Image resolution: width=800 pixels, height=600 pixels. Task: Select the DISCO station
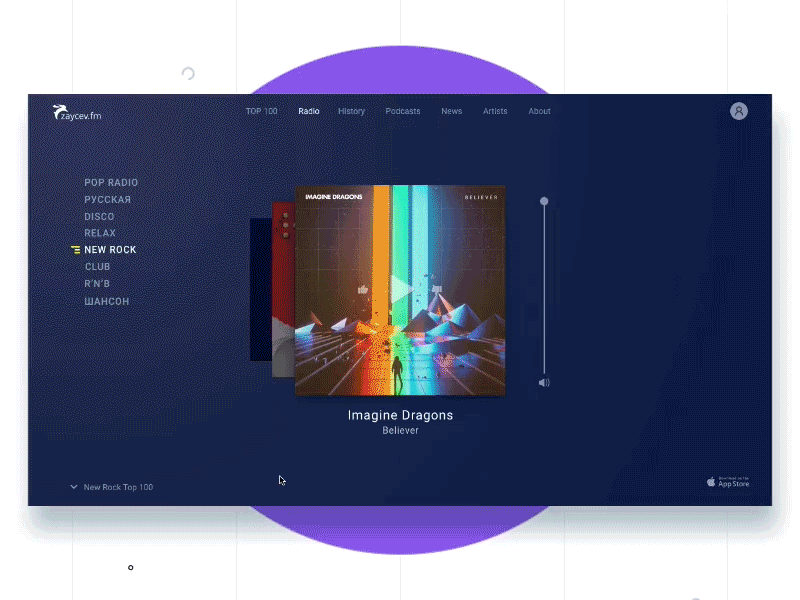99,216
